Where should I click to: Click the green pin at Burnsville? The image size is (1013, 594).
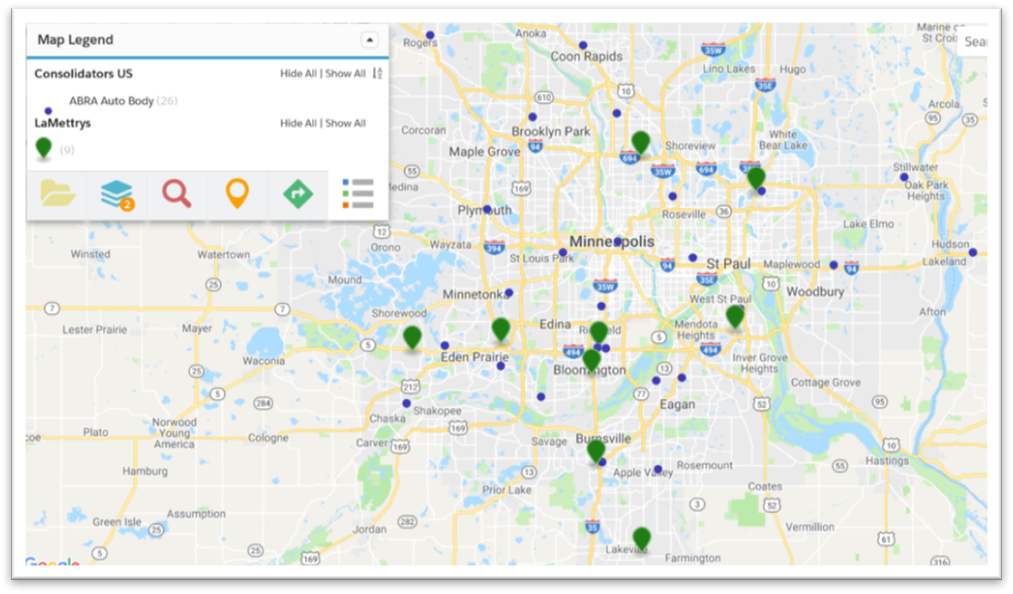(596, 451)
